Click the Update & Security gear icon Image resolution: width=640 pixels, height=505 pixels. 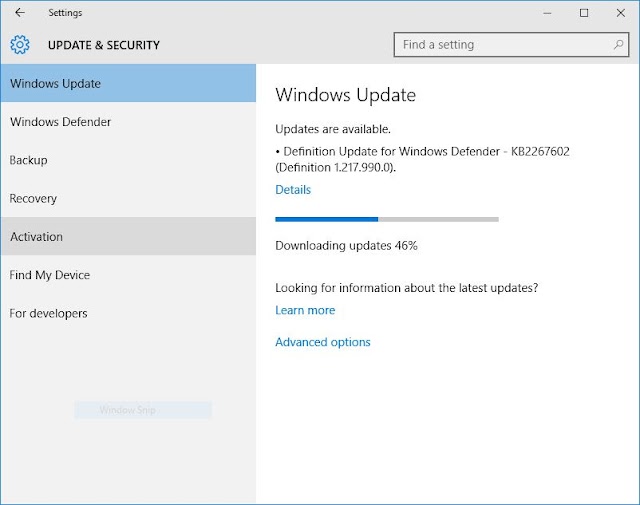[x=20, y=44]
